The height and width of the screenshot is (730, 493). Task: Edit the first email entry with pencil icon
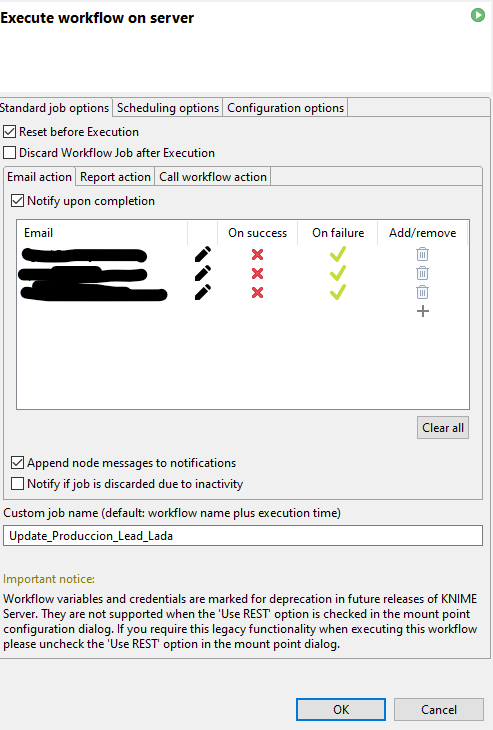[203, 254]
